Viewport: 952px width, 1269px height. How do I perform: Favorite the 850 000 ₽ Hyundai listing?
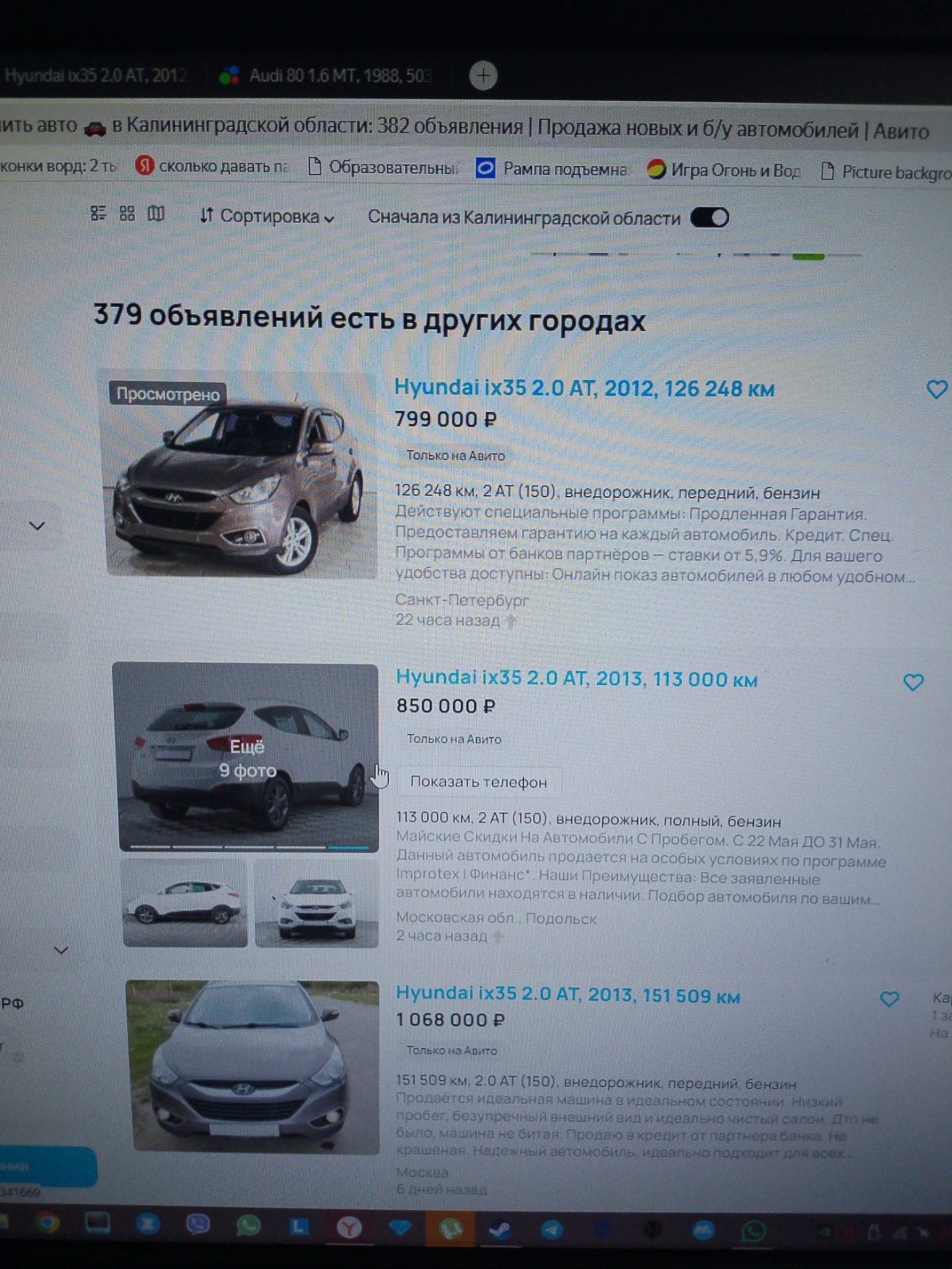913,682
